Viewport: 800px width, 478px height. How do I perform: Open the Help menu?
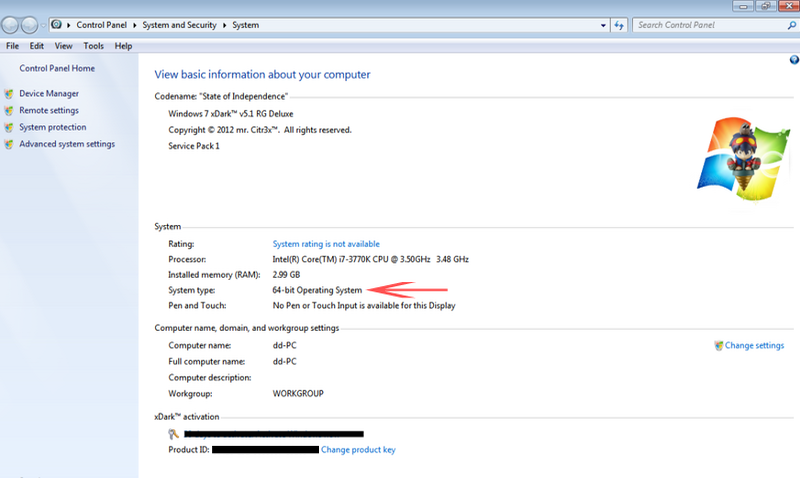point(123,46)
